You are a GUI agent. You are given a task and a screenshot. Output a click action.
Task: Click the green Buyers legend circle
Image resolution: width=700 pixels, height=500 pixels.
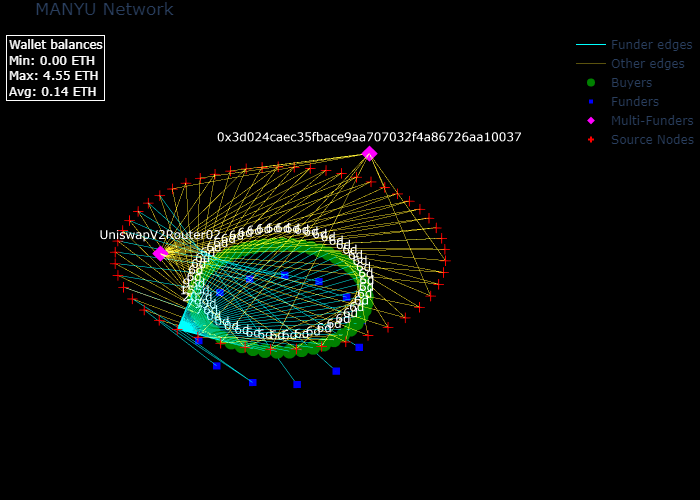[x=591, y=83]
